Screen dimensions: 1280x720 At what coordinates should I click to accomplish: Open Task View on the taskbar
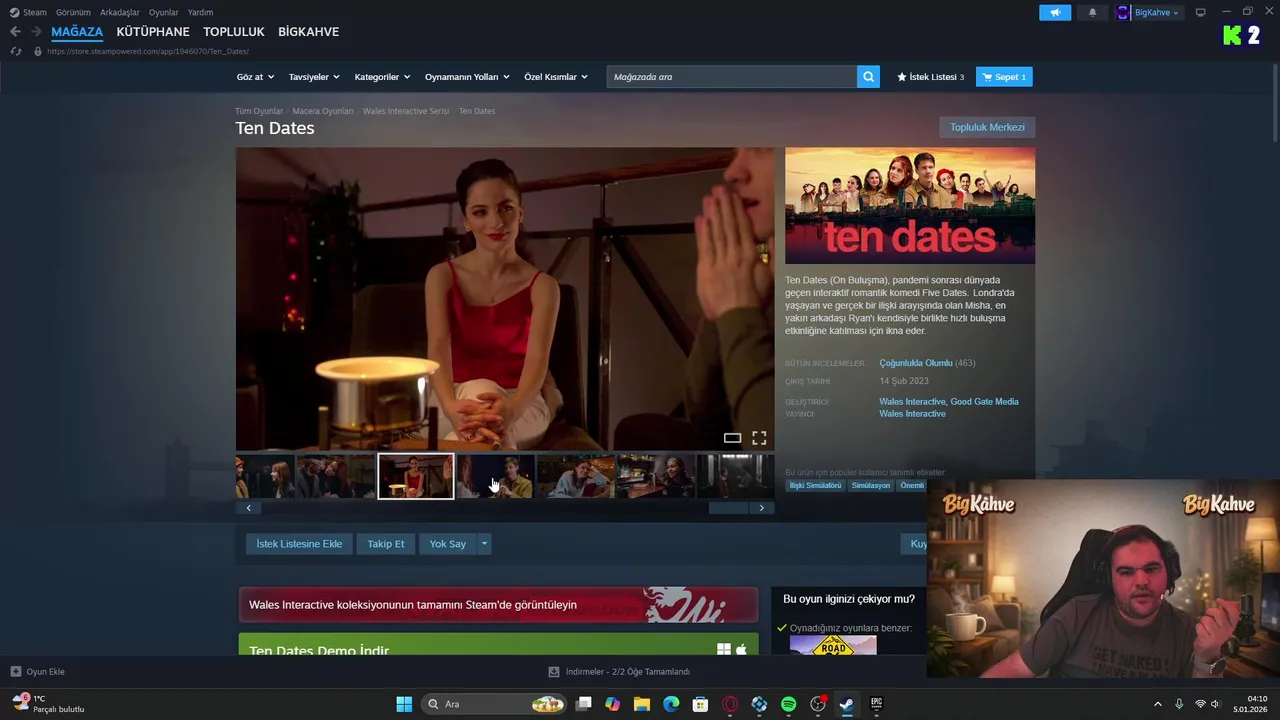584,704
